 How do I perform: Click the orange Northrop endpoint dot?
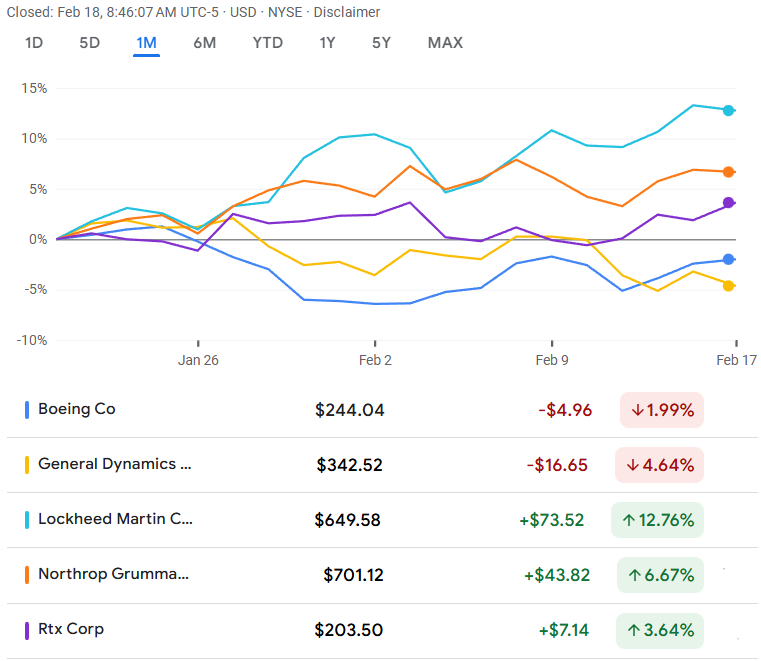click(728, 172)
